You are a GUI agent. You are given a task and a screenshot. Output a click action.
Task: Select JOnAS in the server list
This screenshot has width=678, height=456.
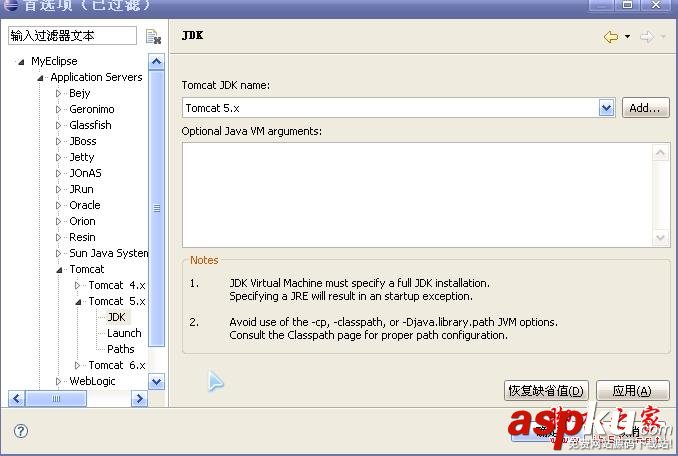click(x=85, y=173)
